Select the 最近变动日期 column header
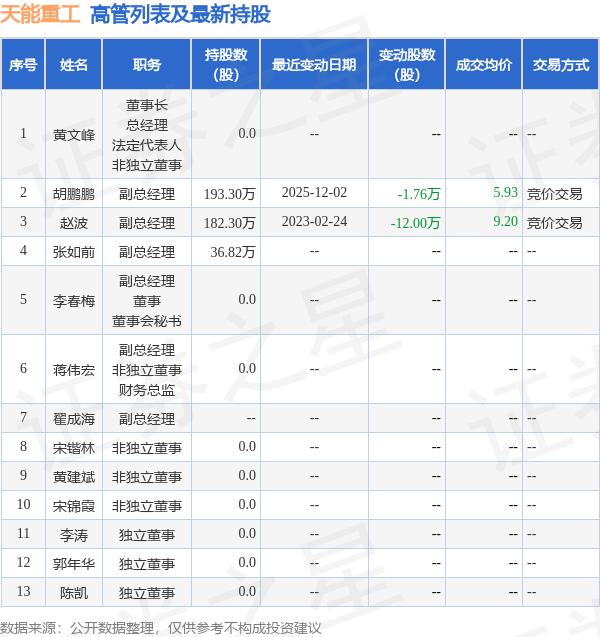The height and width of the screenshot is (637, 600). (314, 65)
